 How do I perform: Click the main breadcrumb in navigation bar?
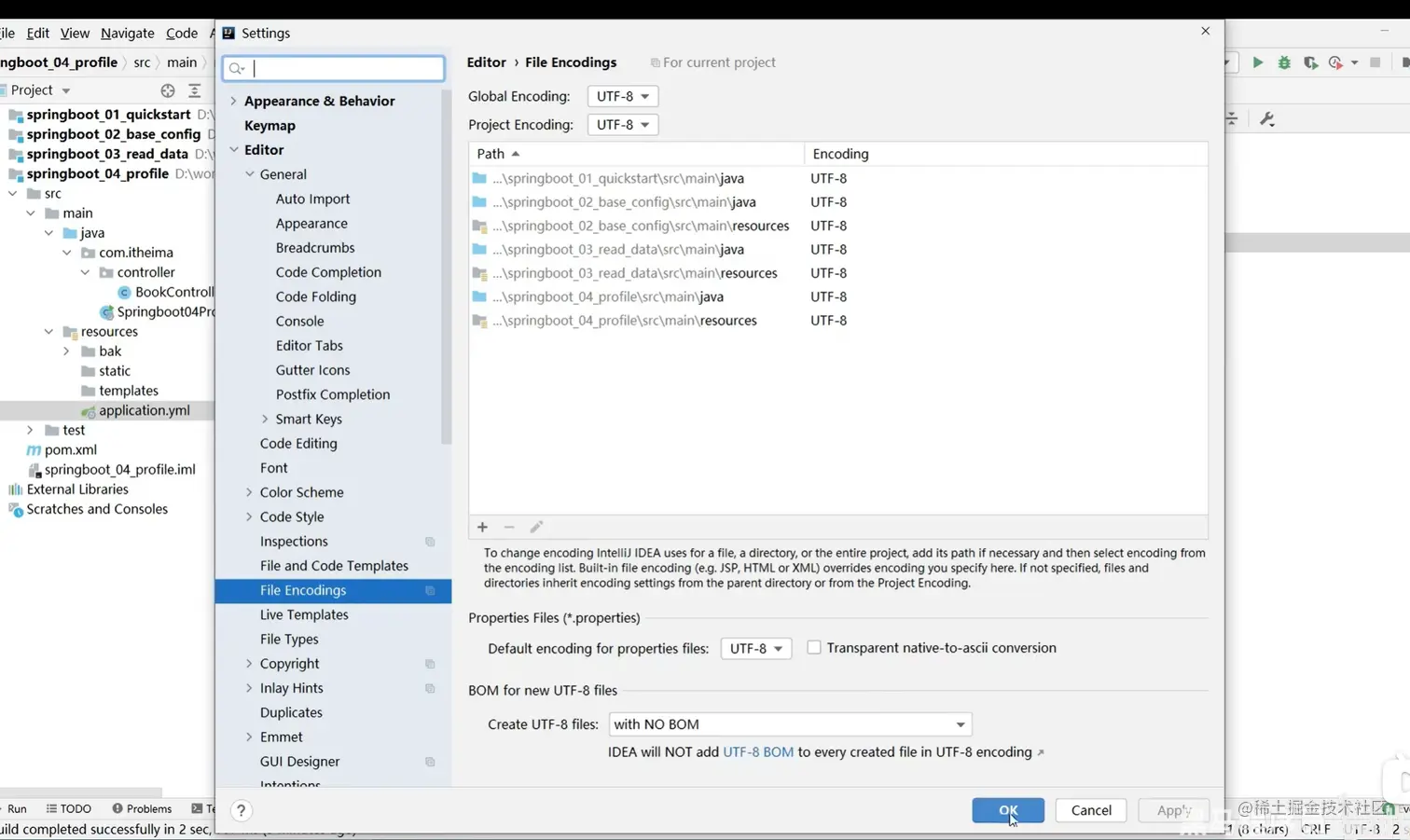182,62
